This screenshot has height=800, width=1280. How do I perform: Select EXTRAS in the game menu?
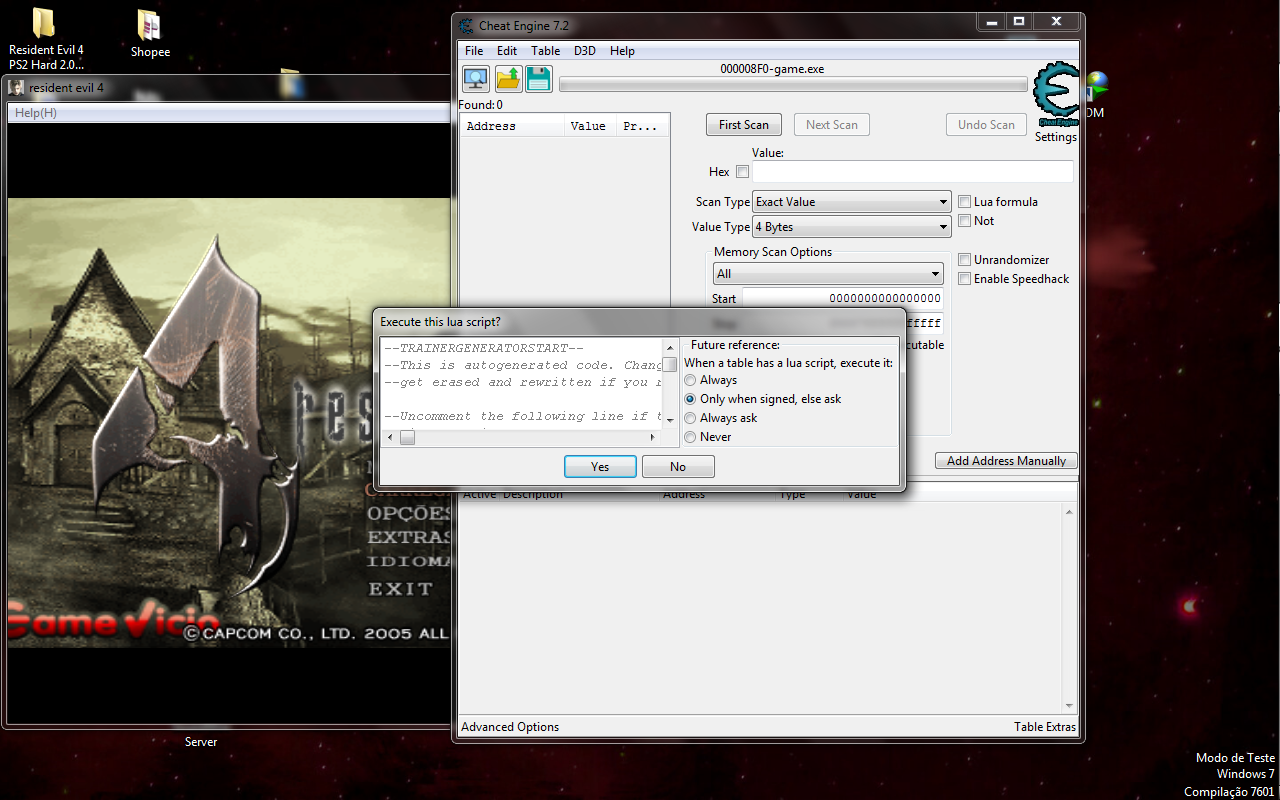click(410, 537)
